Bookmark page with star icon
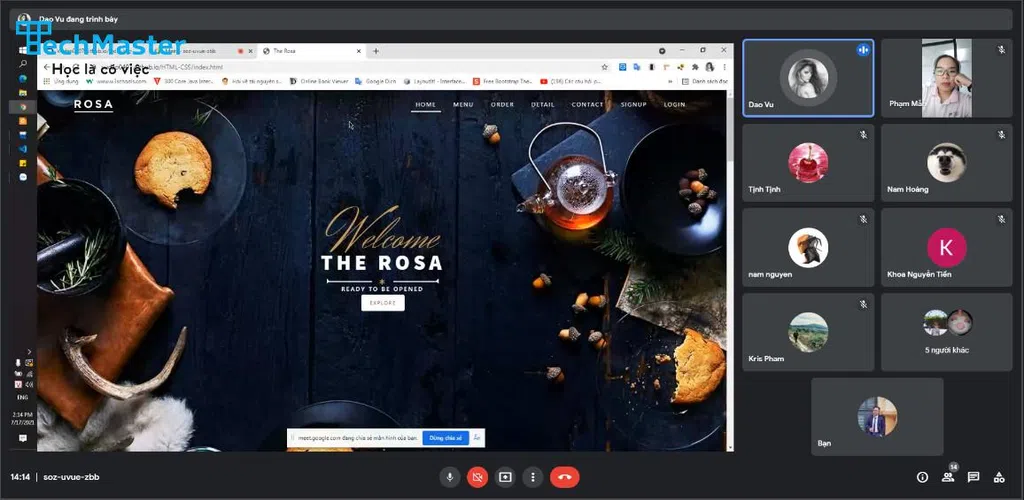Viewport: 1024px width, 500px height. click(x=605, y=67)
